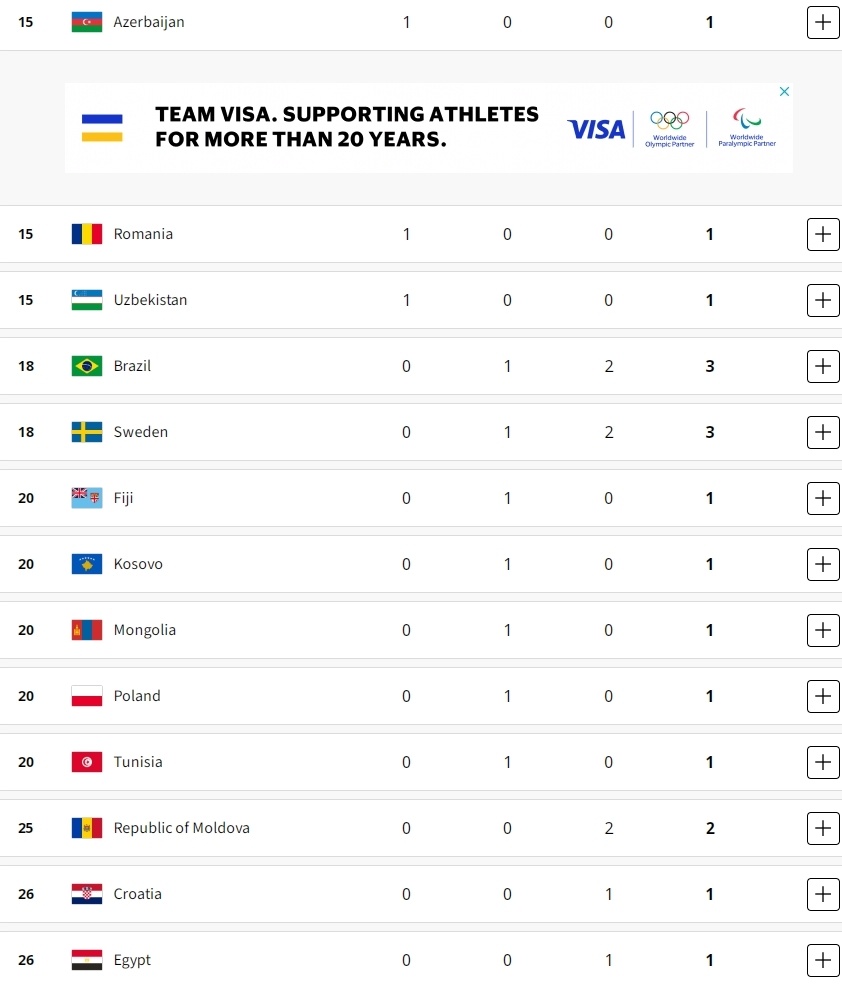Click the Croatia flag icon
This screenshot has height=985, width=842.
pyautogui.click(x=87, y=894)
